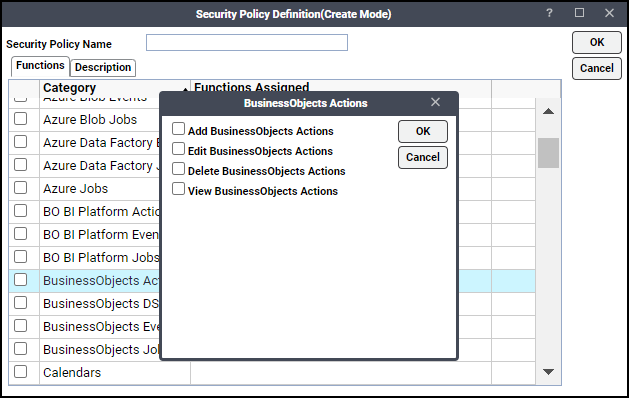Open help via question mark icon
The height and width of the screenshot is (398, 629).
[549, 13]
